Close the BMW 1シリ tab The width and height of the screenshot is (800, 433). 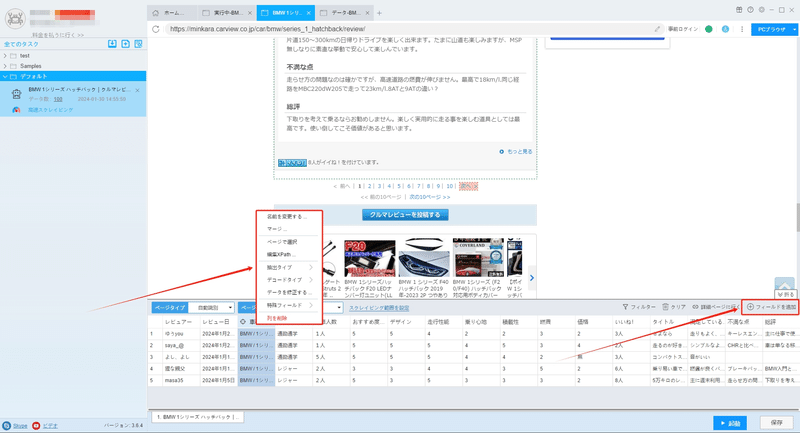click(309, 13)
